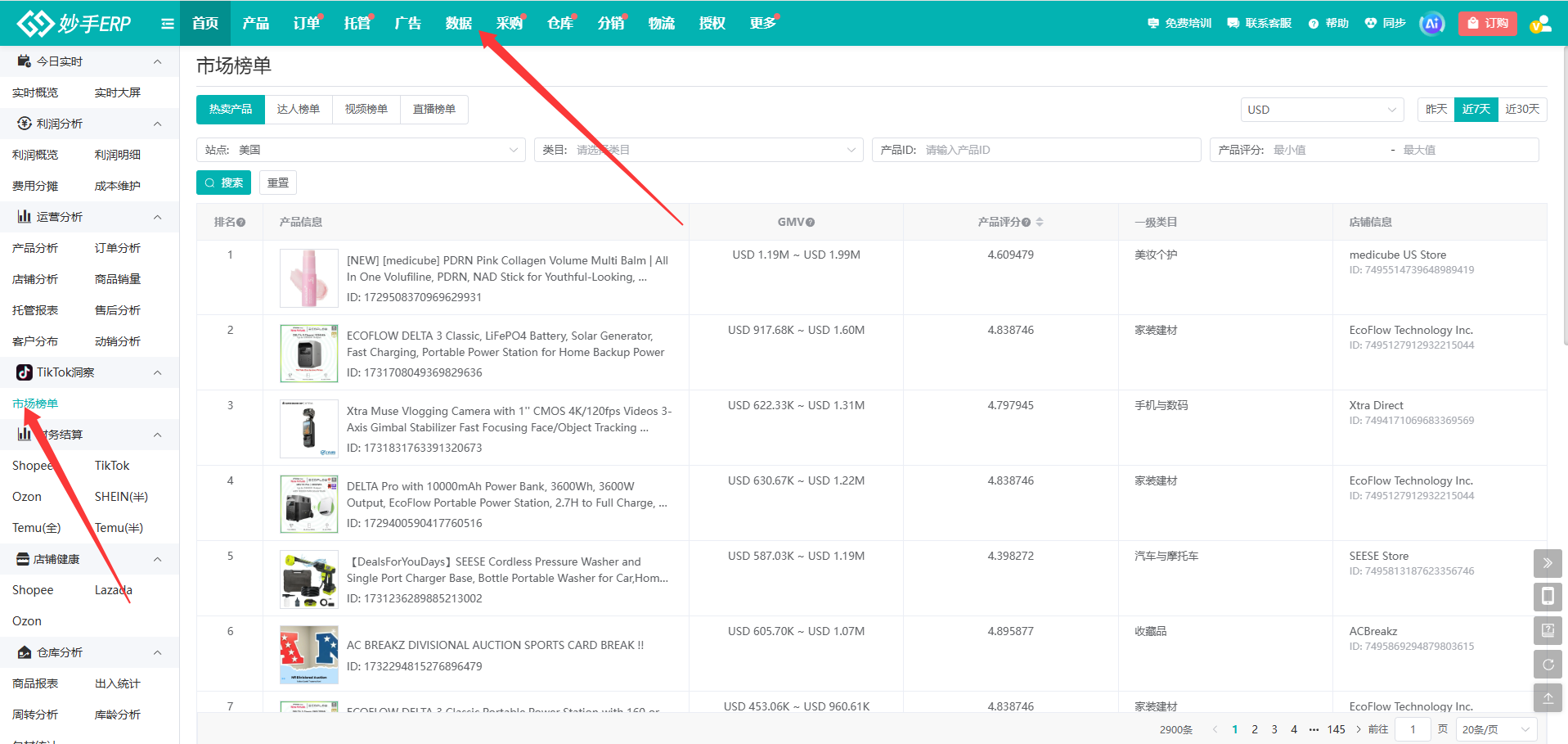Open 市场榜单 in the sidebar
Screen dimensions: 1568x744
click(x=35, y=404)
